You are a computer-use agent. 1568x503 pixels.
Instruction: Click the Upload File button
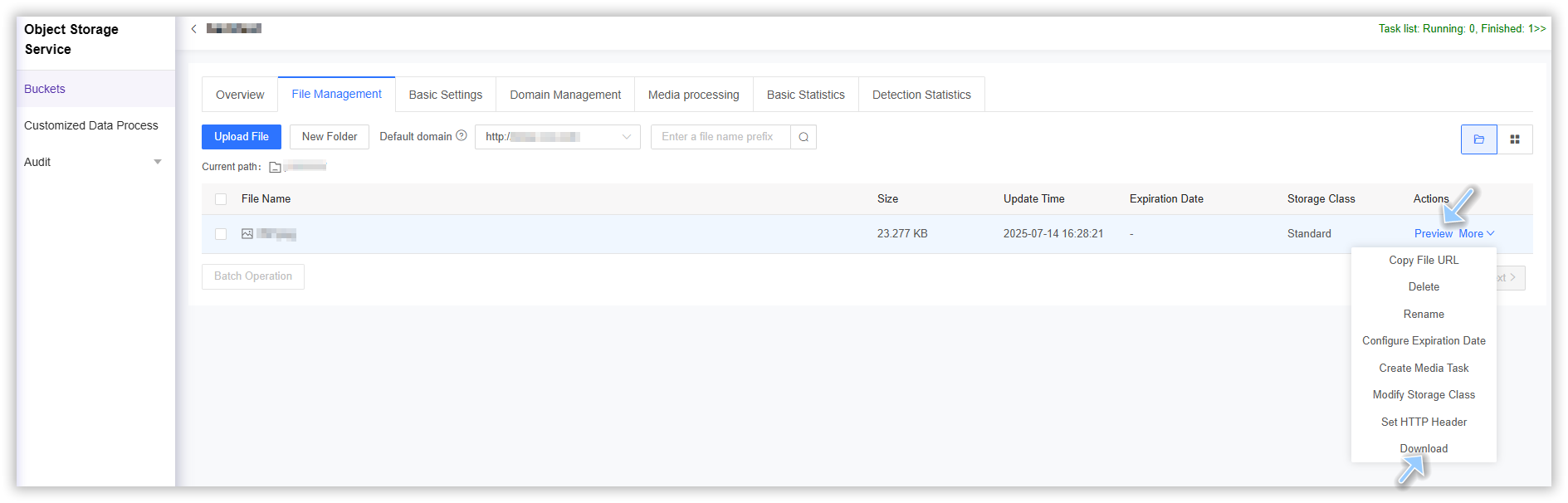242,137
